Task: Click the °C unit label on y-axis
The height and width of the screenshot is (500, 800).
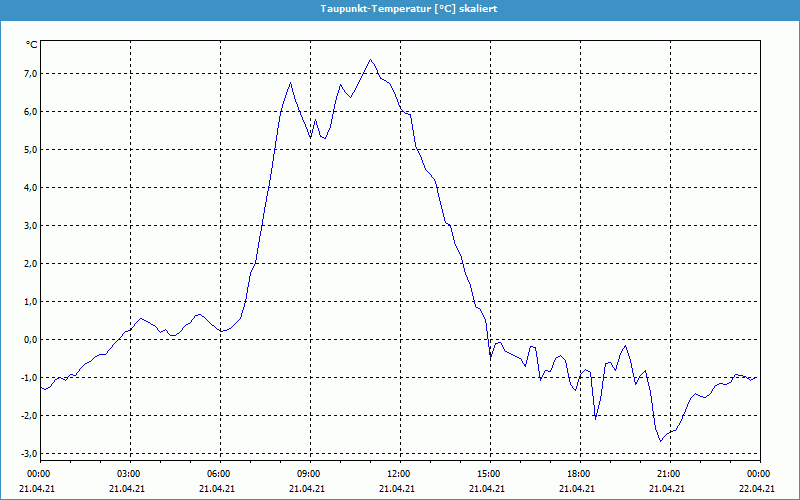Action: (31, 45)
